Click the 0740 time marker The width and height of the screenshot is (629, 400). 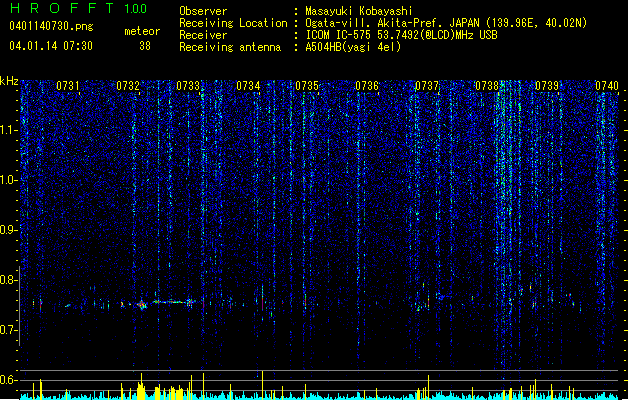coord(607,86)
